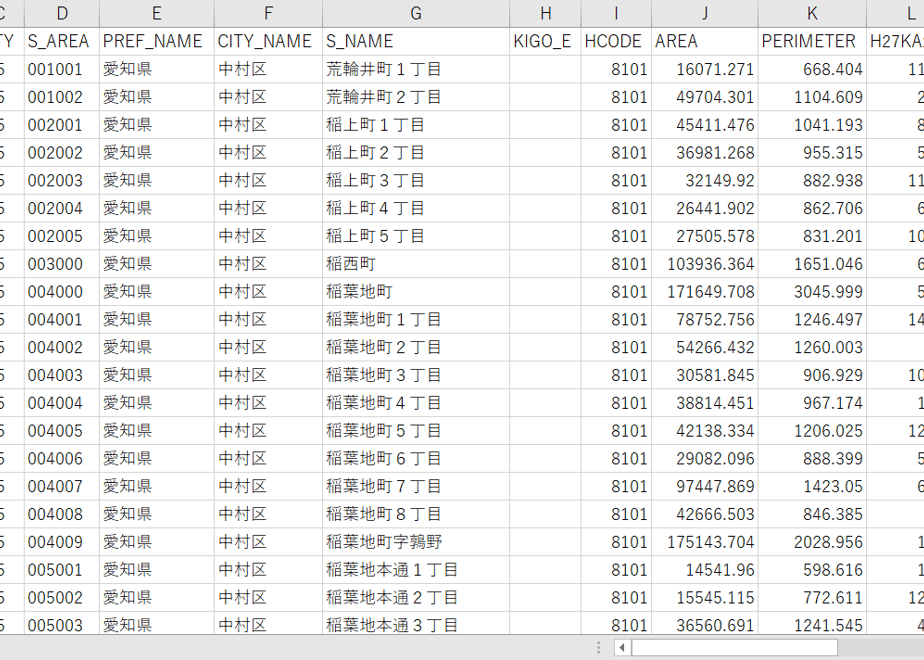
Task: Click cell 稲葉地町３丁目
Action: tap(416, 375)
